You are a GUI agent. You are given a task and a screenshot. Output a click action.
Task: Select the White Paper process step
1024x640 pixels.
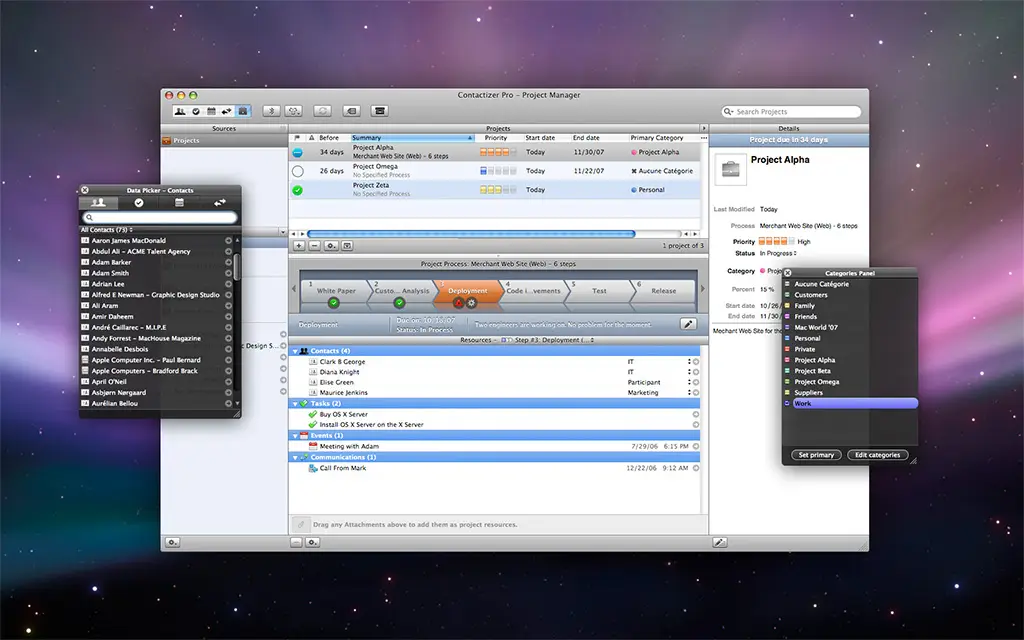[335, 291]
